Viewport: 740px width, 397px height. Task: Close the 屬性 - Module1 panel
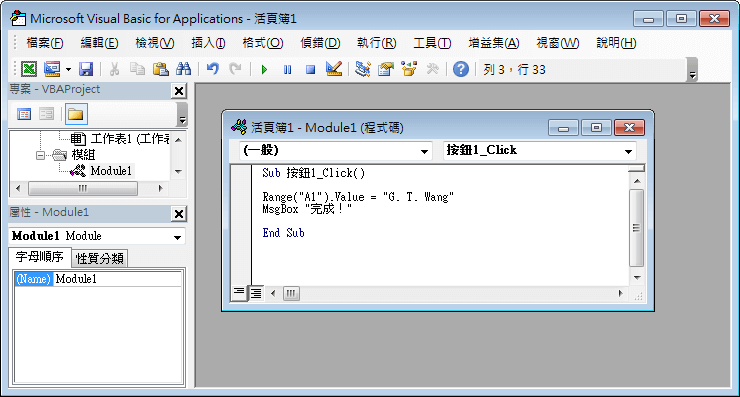(x=179, y=214)
